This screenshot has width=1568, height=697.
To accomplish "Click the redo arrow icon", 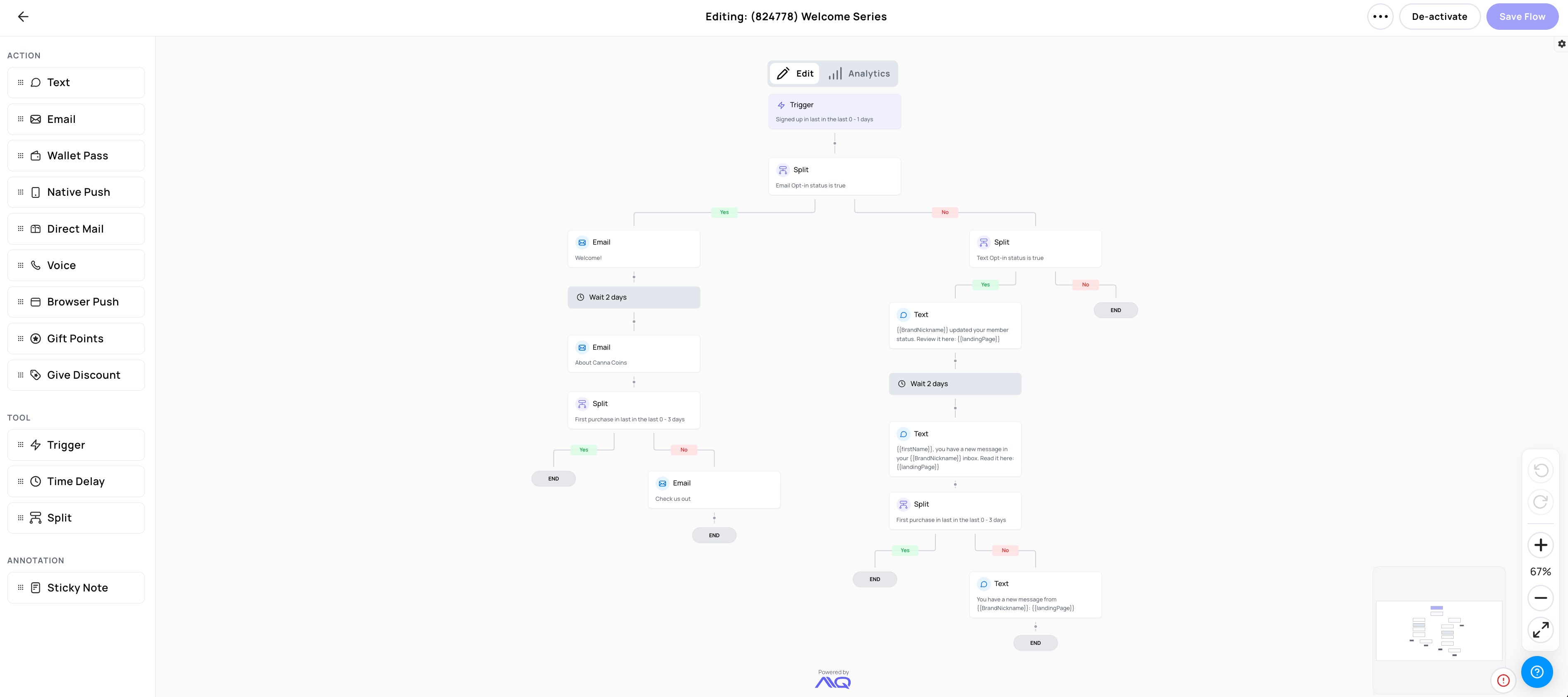I will 1540,502.
